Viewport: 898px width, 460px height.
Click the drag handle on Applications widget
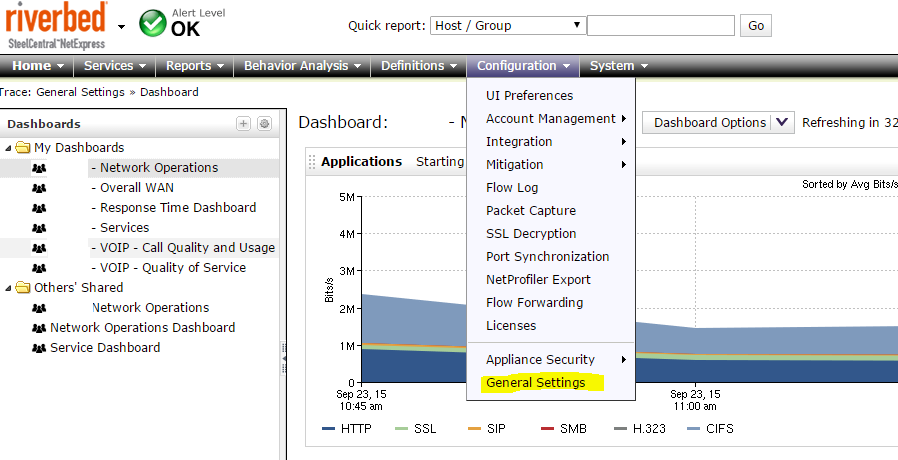pyautogui.click(x=312, y=162)
